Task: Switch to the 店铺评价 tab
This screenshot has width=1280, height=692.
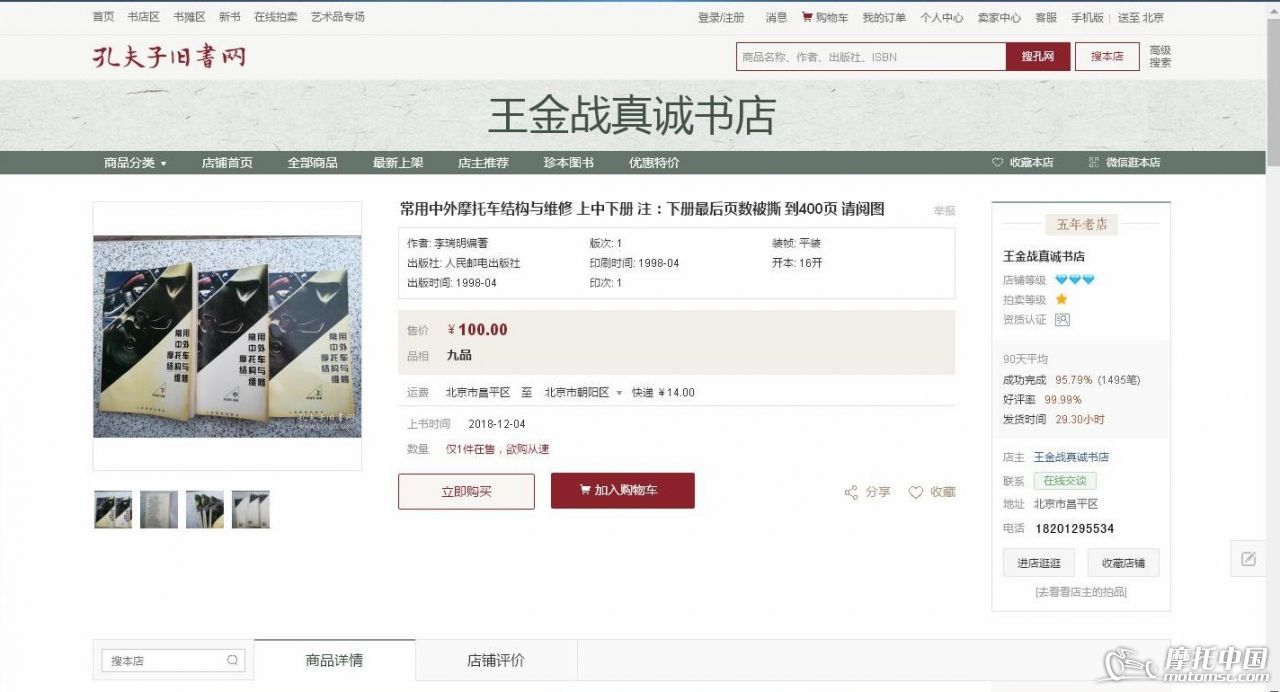Action: [496, 660]
